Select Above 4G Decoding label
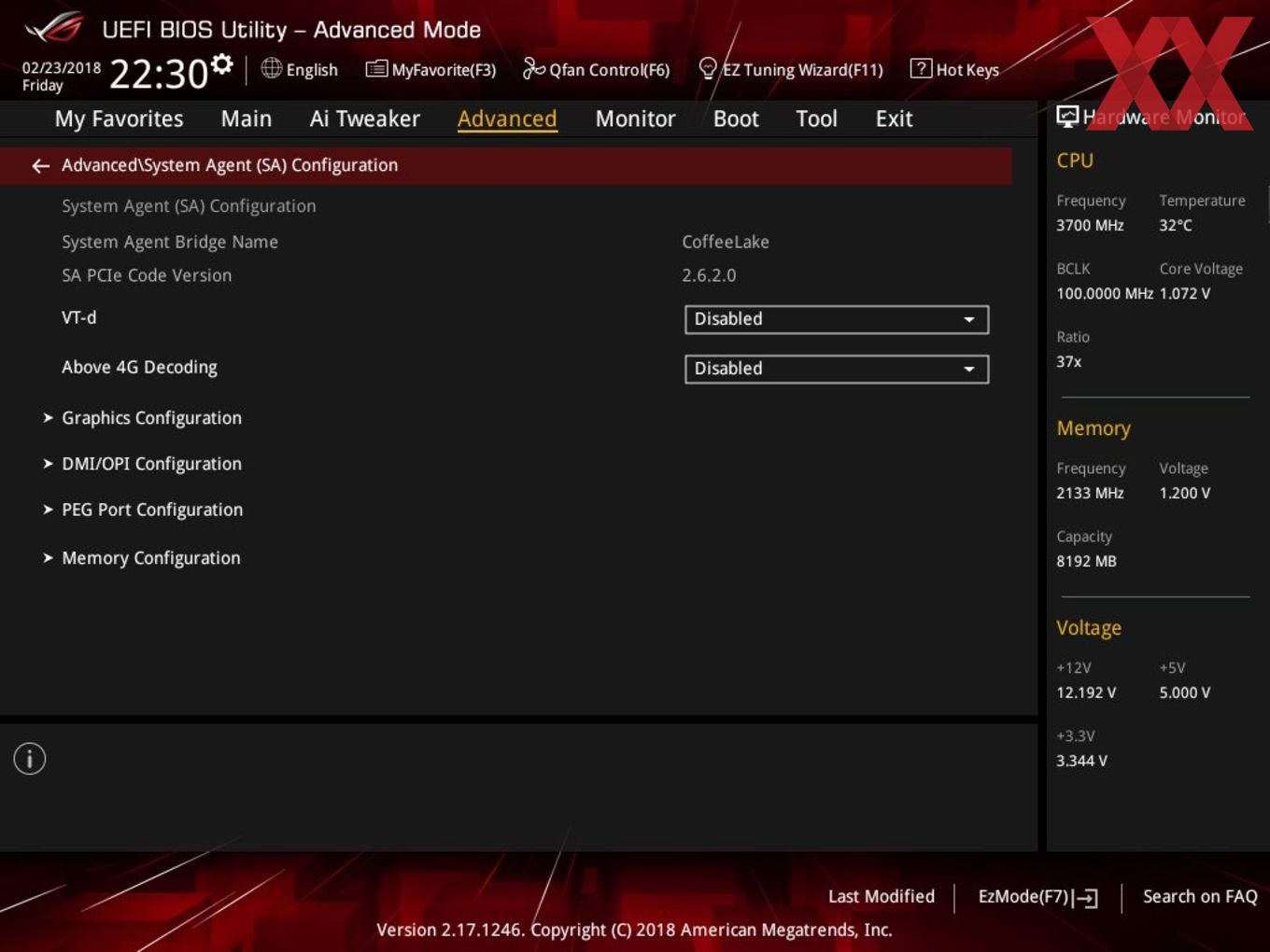This screenshot has height=952, width=1270. 139,367
